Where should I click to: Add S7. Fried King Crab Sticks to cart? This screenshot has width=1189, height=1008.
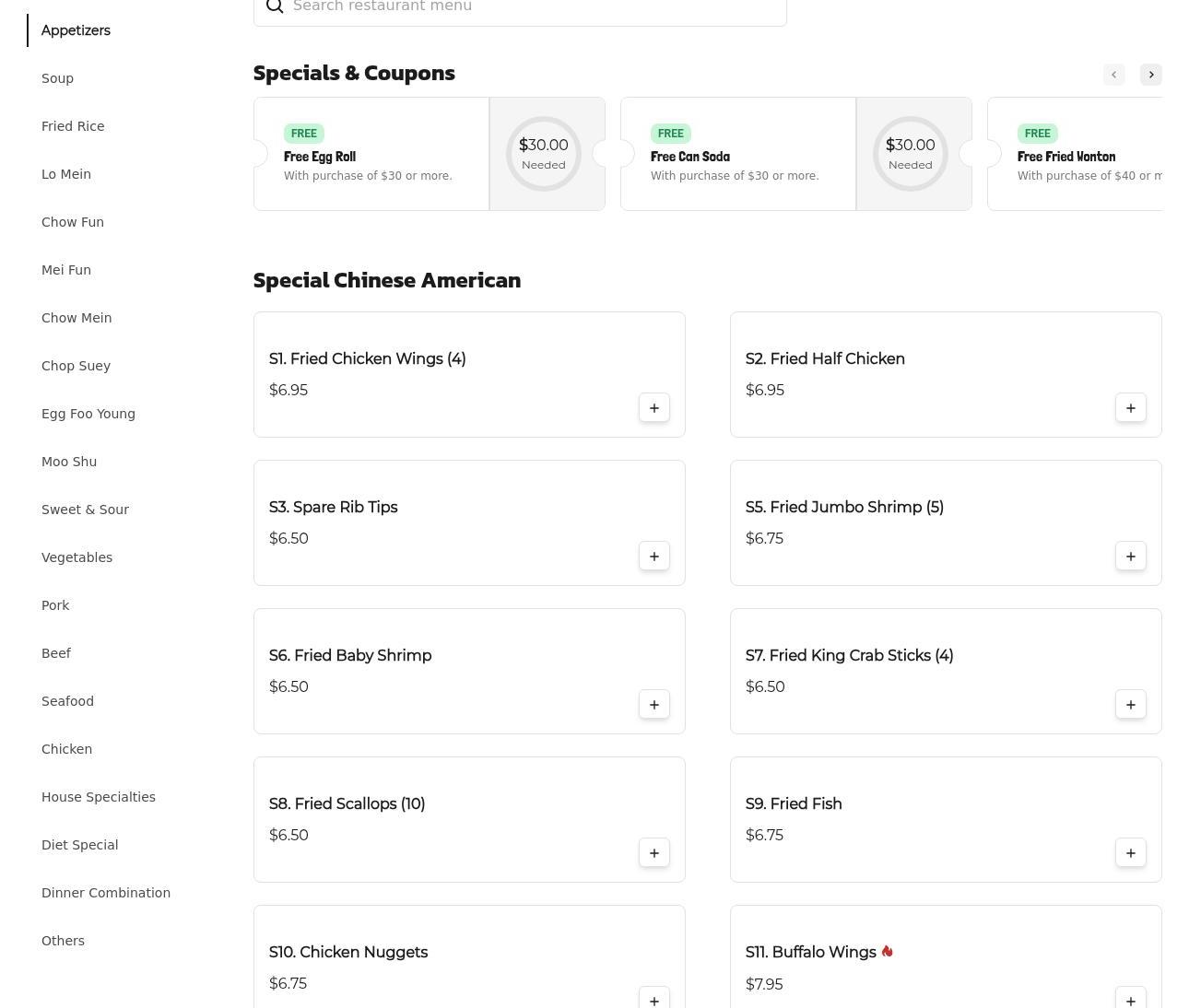pyautogui.click(x=1130, y=705)
